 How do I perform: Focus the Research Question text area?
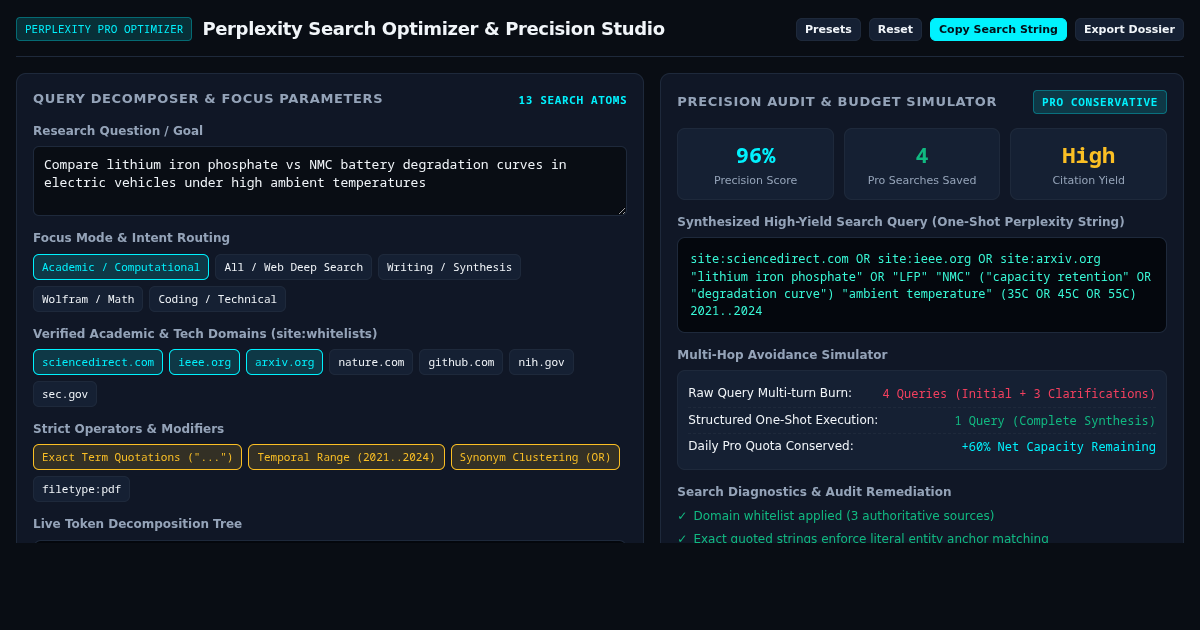pyautogui.click(x=330, y=181)
